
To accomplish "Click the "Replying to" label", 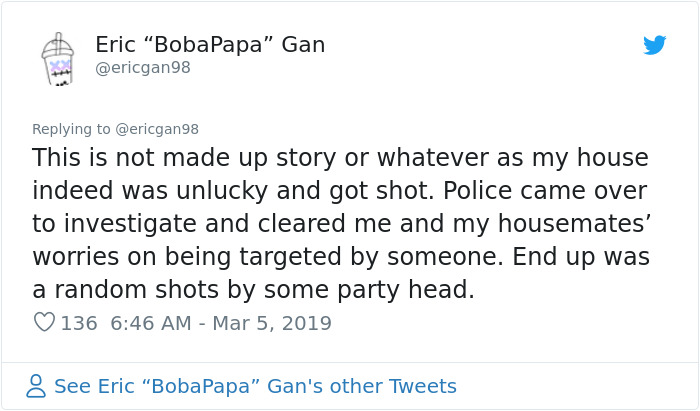I will [x=71, y=129].
